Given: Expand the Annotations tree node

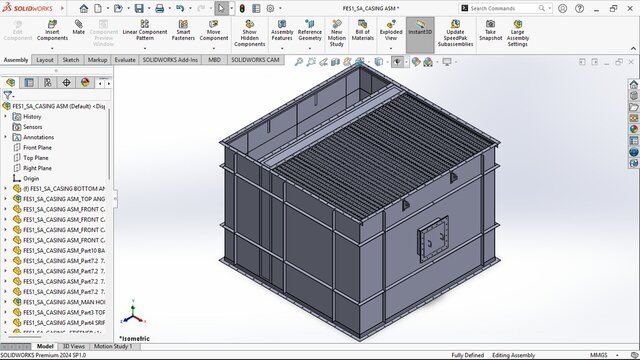Looking at the screenshot, I should (6, 137).
